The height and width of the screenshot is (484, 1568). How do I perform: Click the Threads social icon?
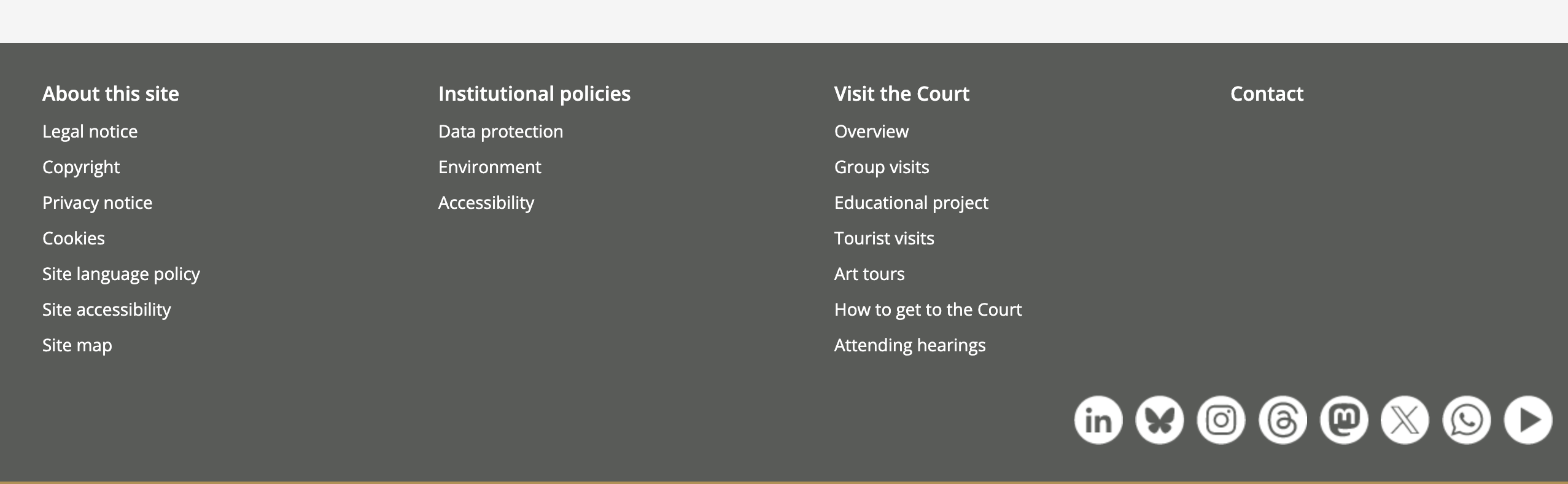click(1283, 420)
